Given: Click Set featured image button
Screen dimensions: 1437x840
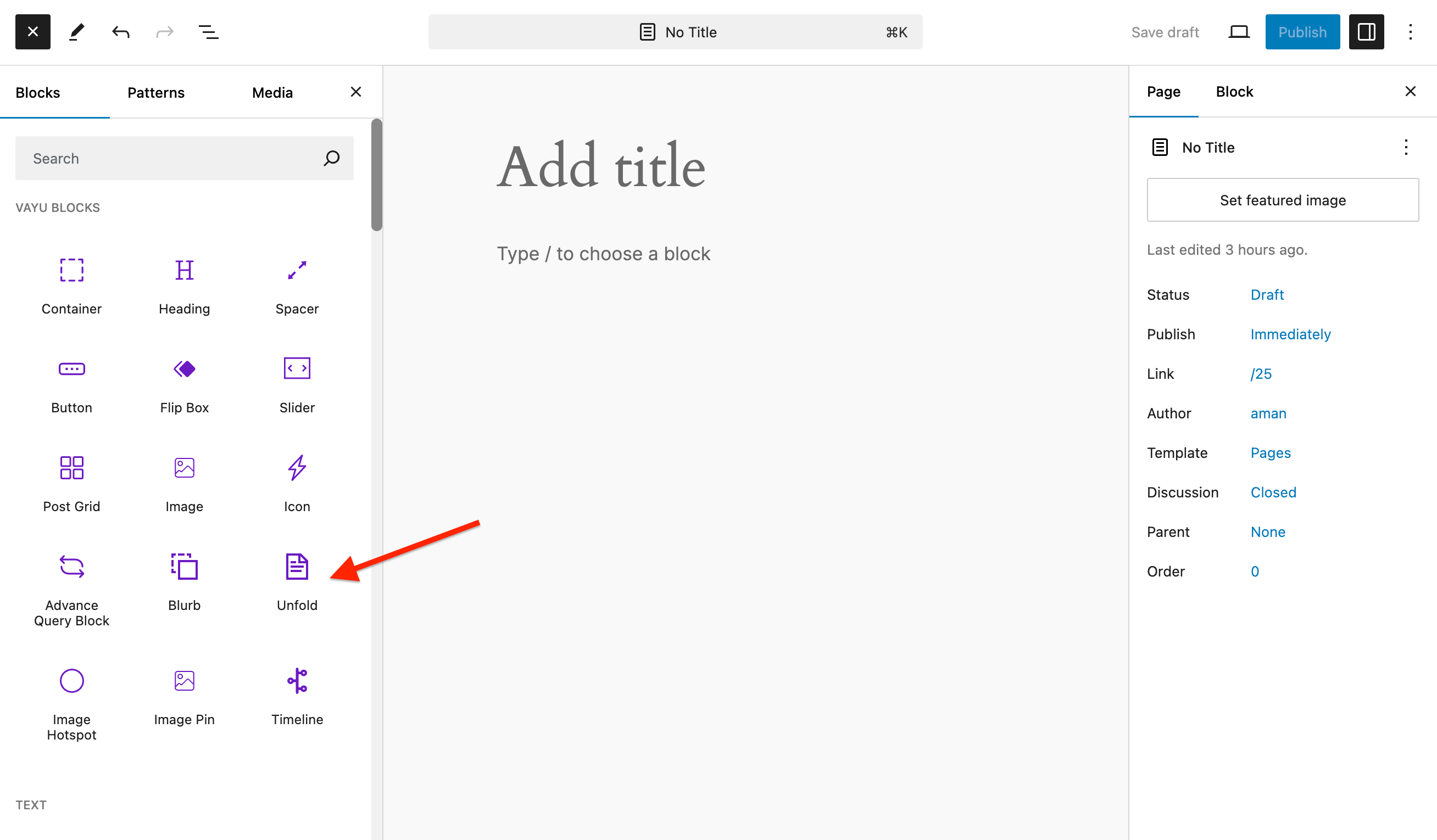Looking at the screenshot, I should (1282, 200).
